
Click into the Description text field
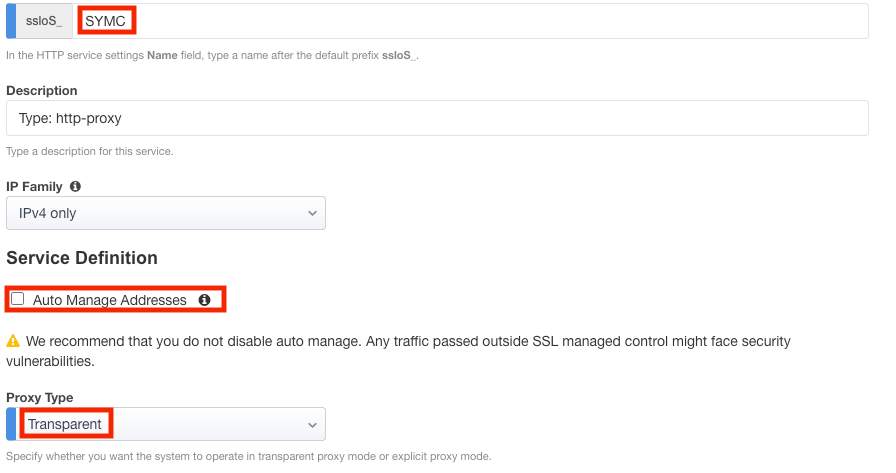437,118
